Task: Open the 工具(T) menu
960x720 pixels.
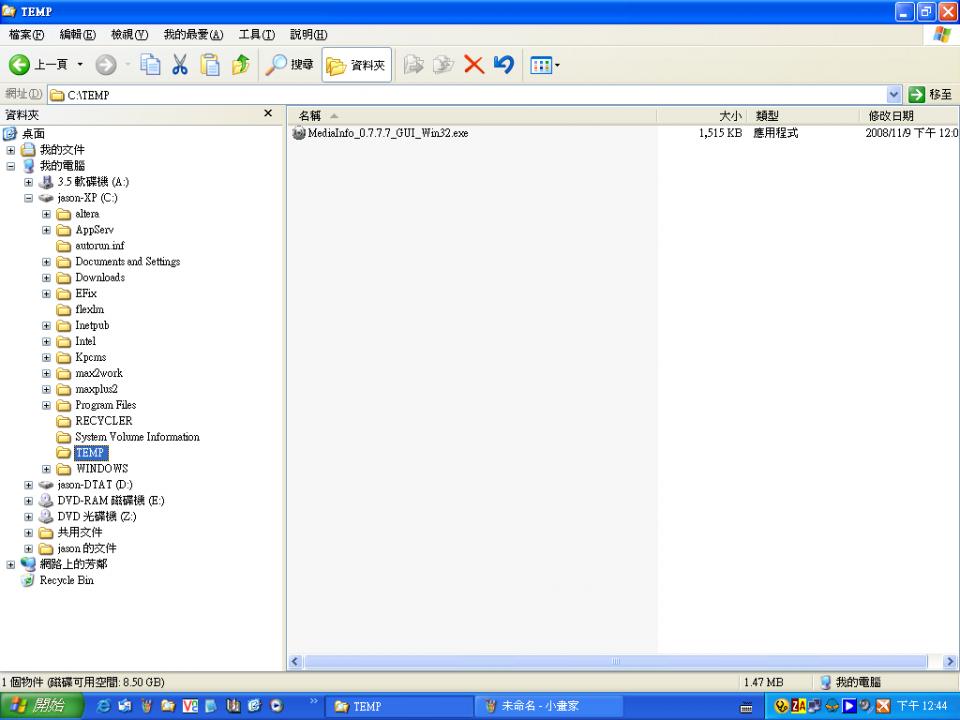Action: [257, 35]
